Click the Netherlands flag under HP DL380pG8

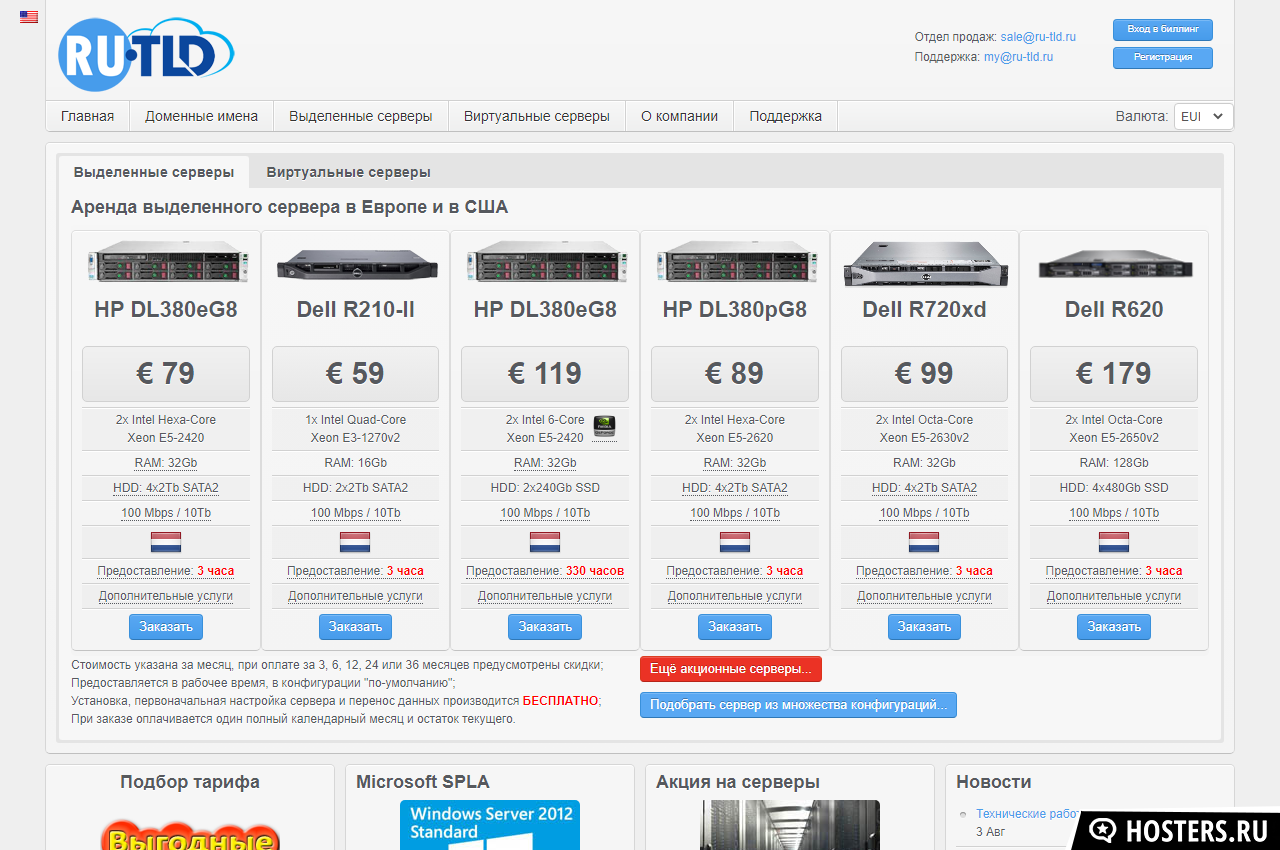[735, 542]
